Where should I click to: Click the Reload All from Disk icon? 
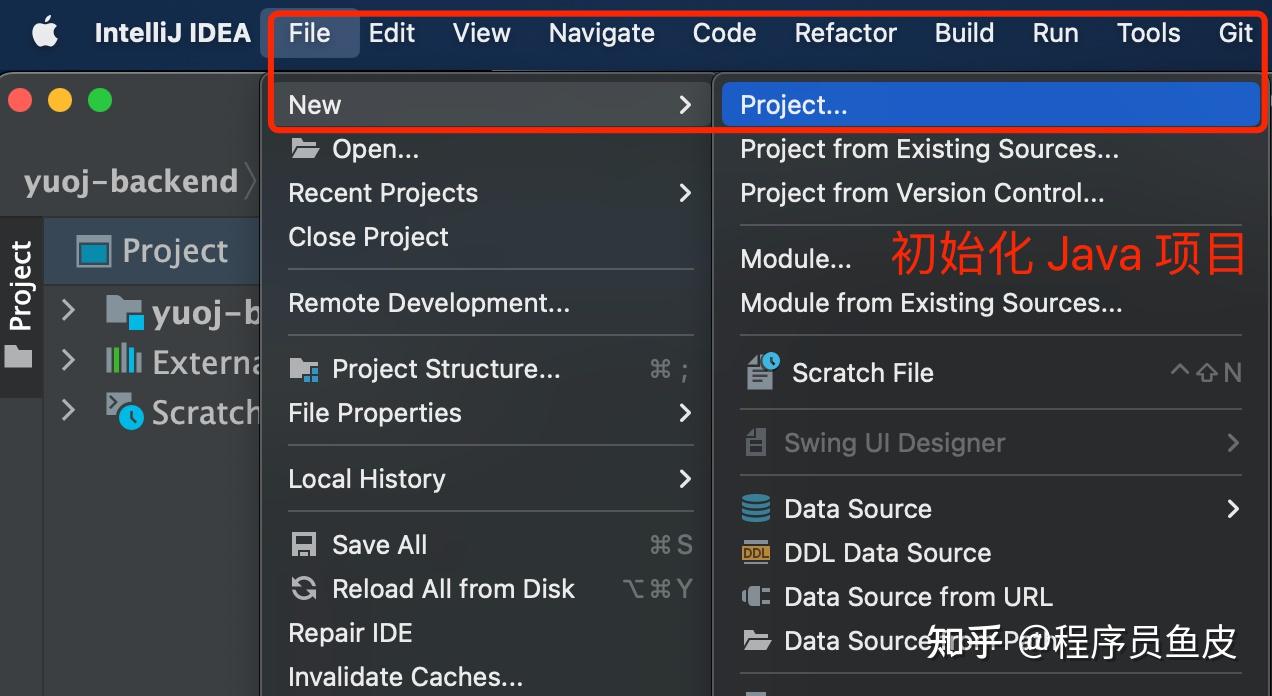303,589
